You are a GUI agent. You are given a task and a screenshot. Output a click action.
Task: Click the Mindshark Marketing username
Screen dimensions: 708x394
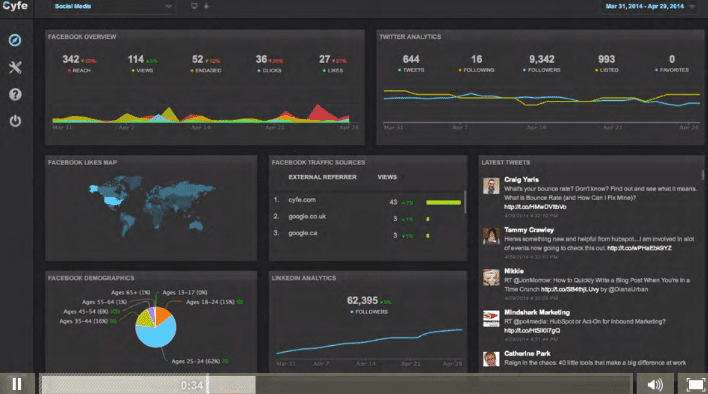tap(537, 312)
